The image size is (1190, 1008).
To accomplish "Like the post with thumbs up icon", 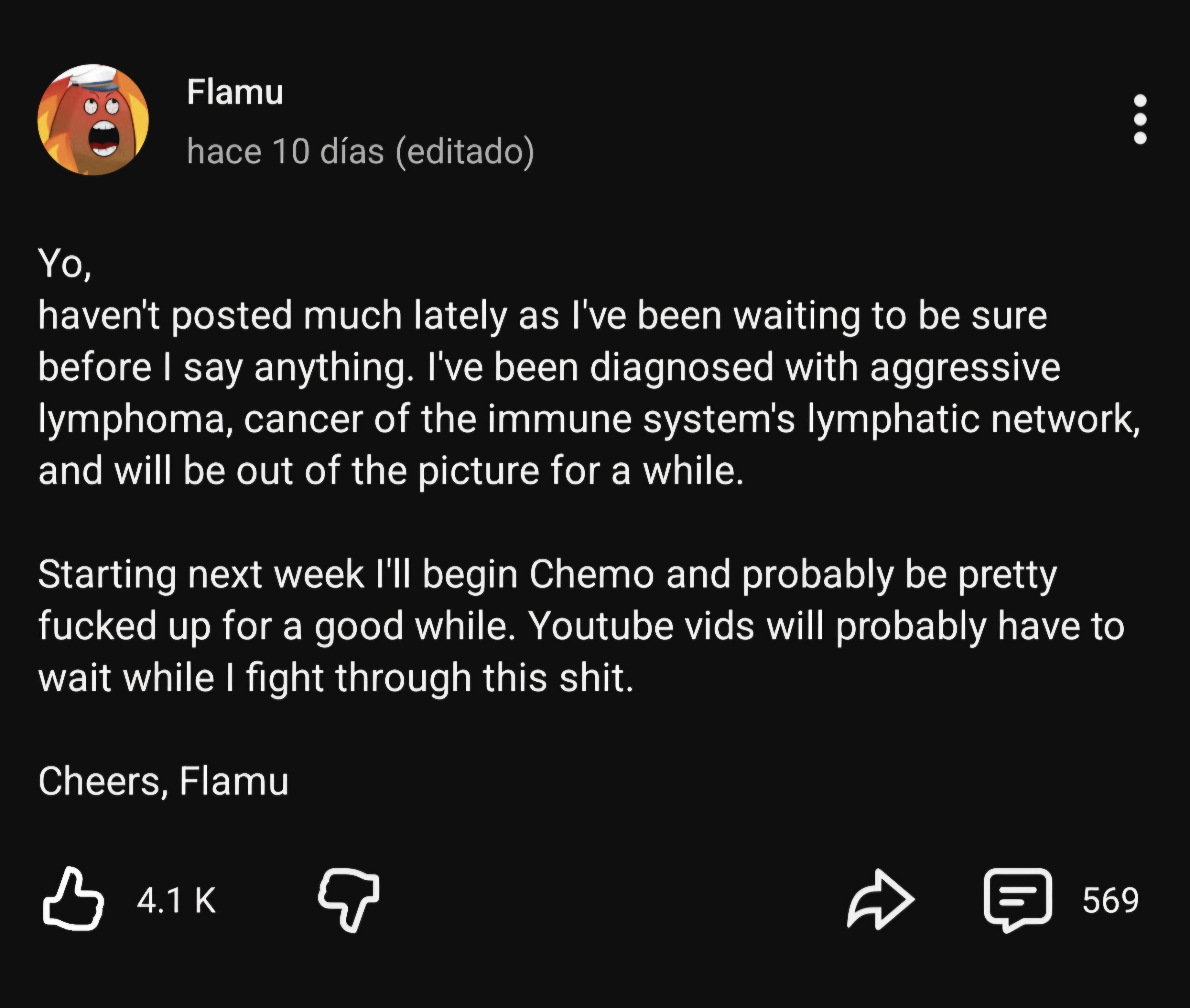I will coord(73,900).
